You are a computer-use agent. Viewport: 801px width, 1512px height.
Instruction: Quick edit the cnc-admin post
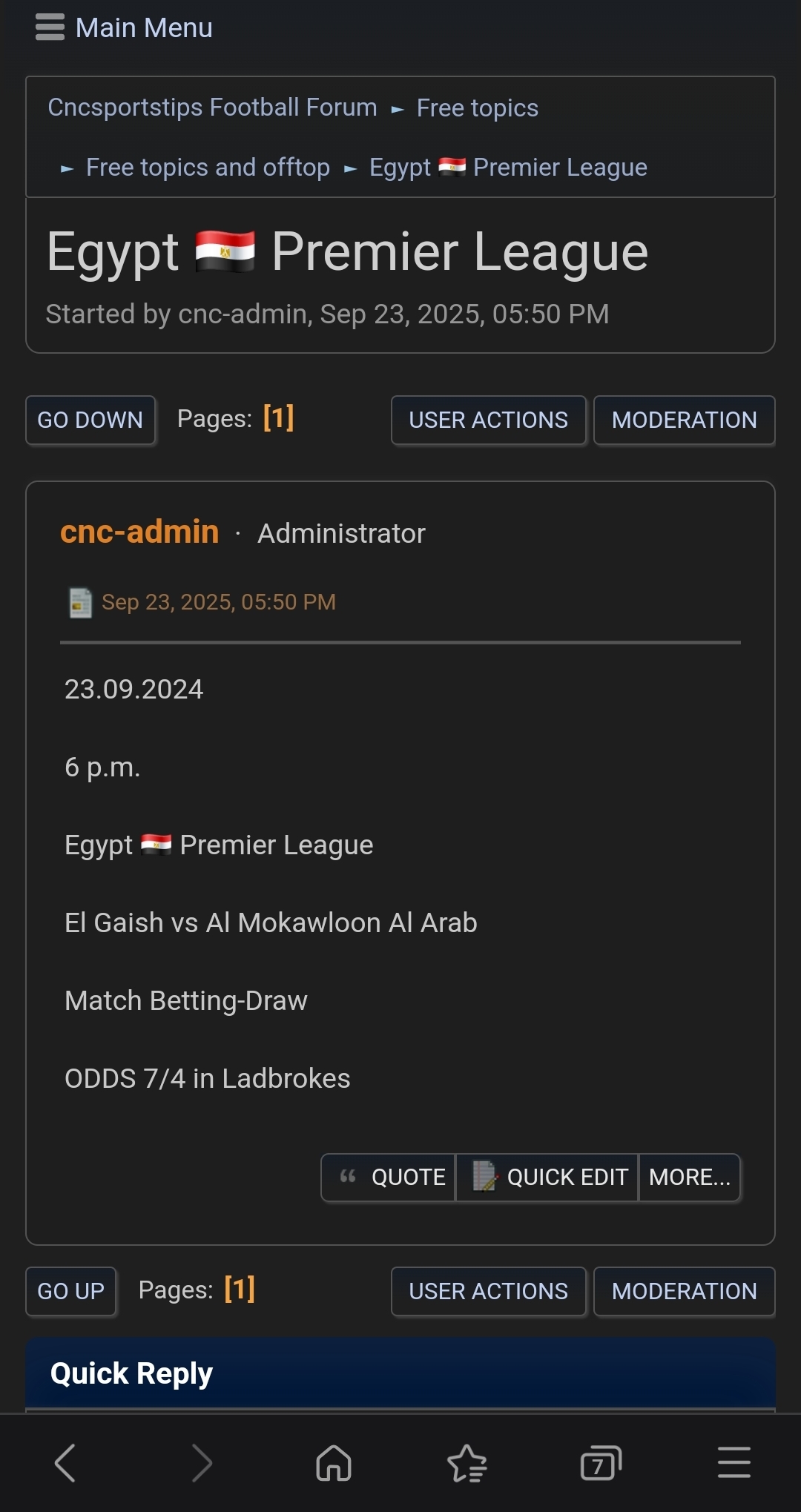pos(547,1177)
